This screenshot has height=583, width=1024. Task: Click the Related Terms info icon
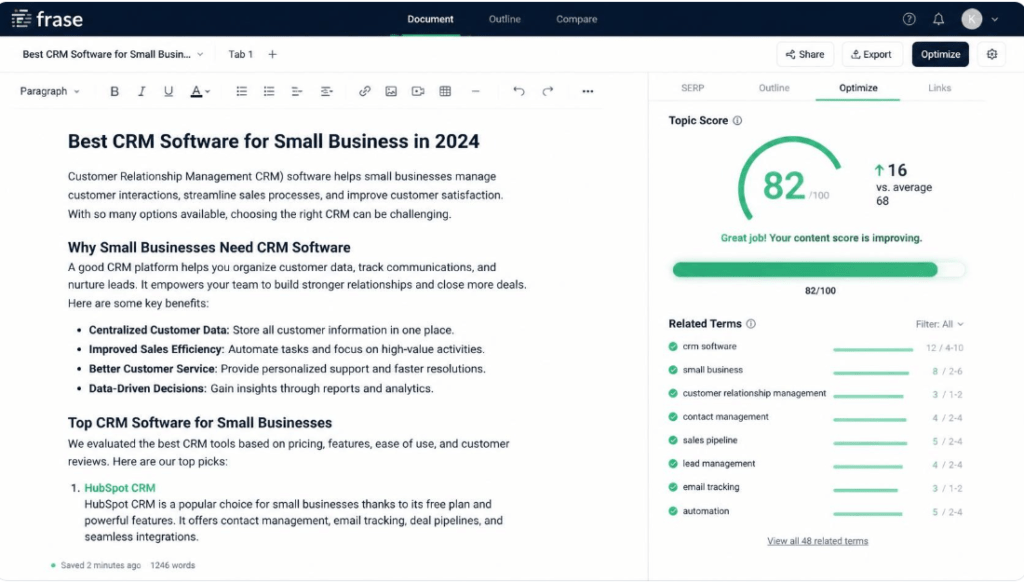click(x=751, y=324)
